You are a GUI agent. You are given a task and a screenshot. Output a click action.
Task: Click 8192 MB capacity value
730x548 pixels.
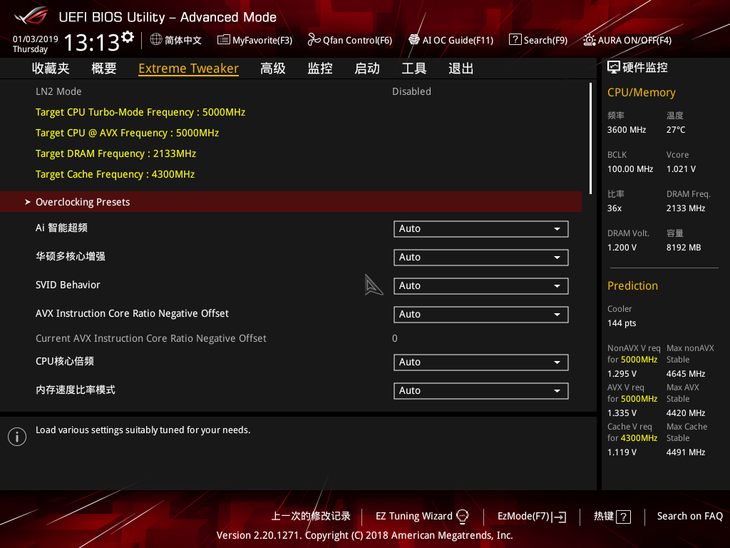(683, 248)
